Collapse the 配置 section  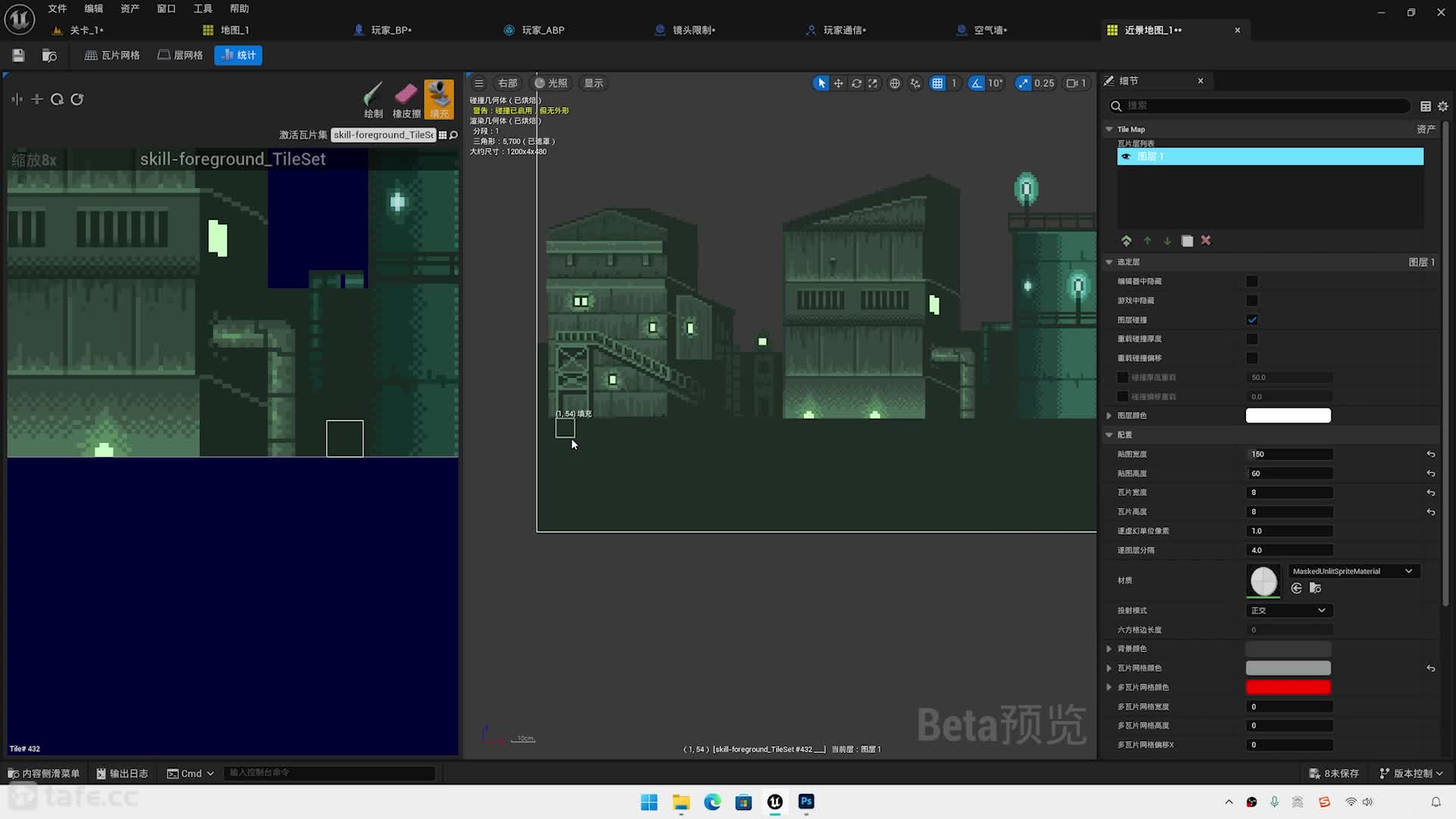(1109, 435)
